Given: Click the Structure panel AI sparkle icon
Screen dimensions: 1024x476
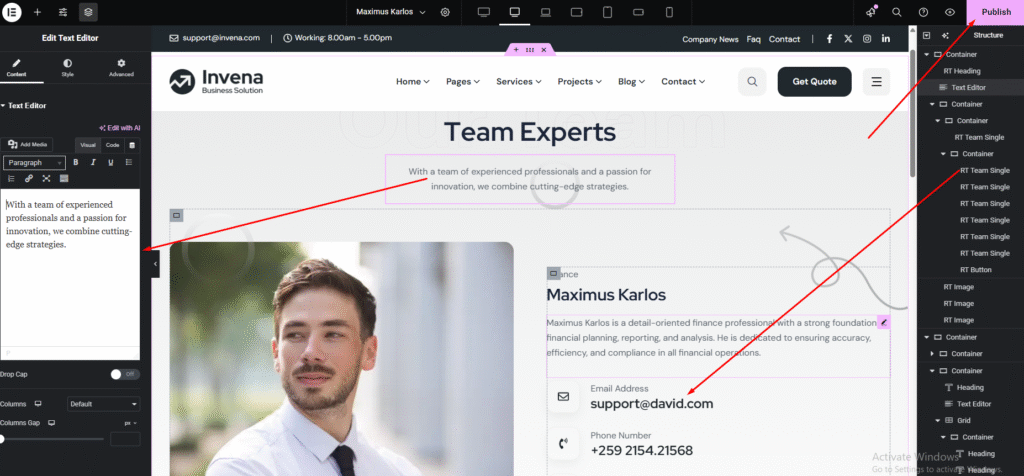Looking at the screenshot, I should click(945, 35).
